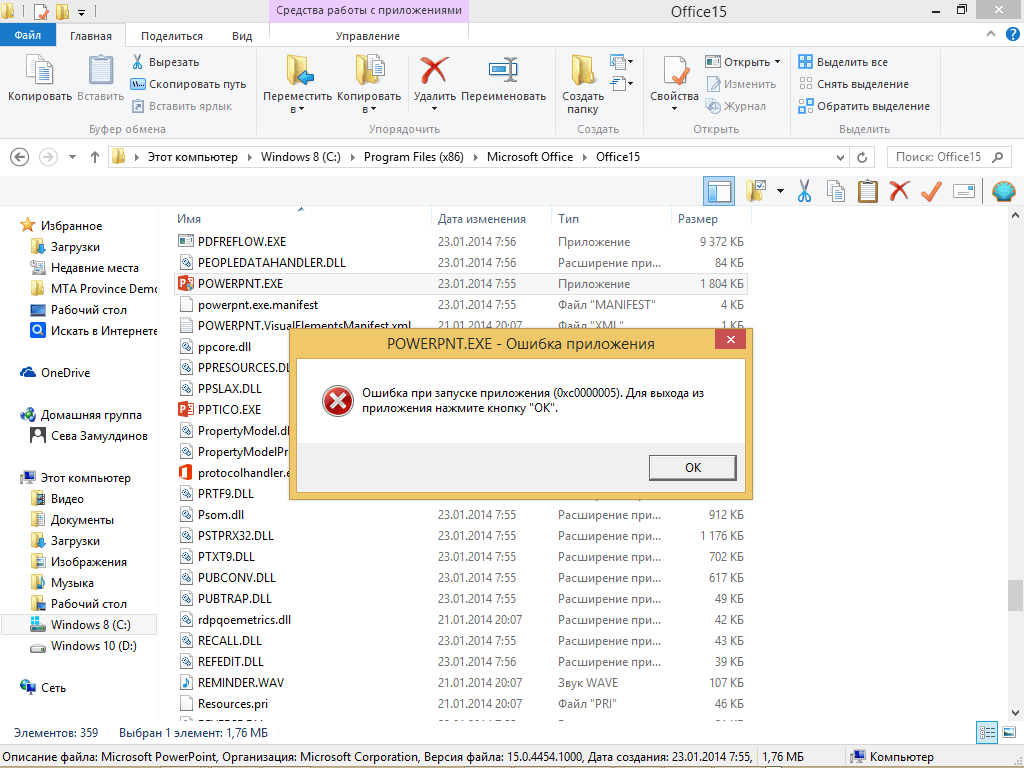Click the Microsoft Office breadcrumb

[x=530, y=157]
